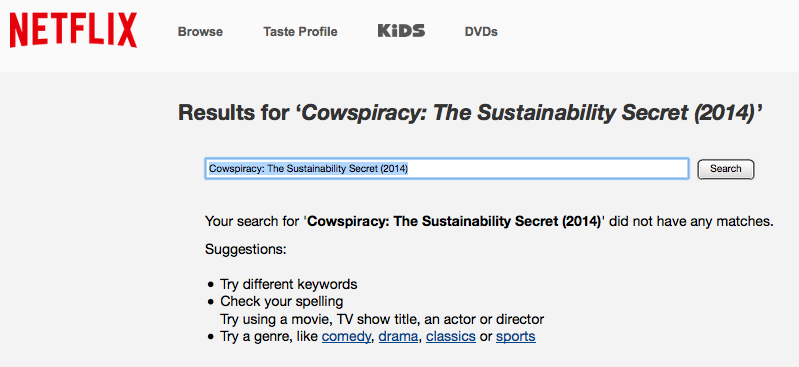The width and height of the screenshot is (799, 367).
Task: Click the 'Suggestions:' label
Action: point(246,250)
